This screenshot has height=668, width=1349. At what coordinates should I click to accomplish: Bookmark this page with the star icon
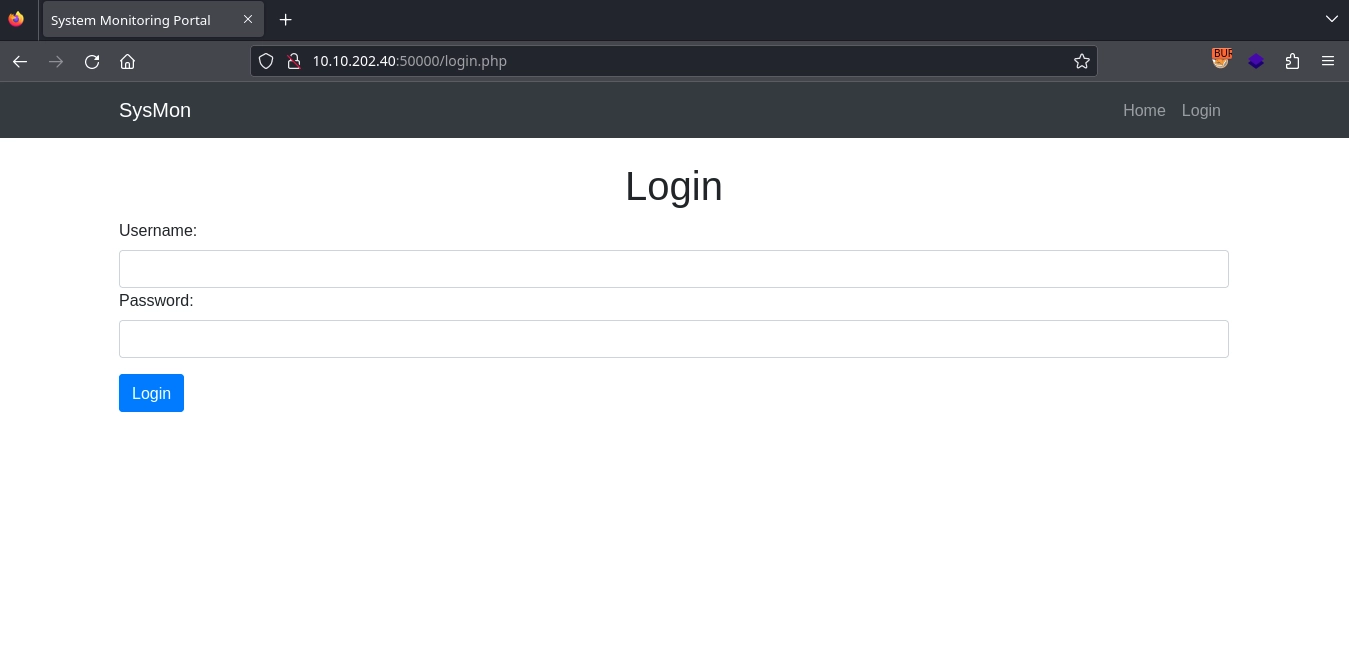point(1081,61)
